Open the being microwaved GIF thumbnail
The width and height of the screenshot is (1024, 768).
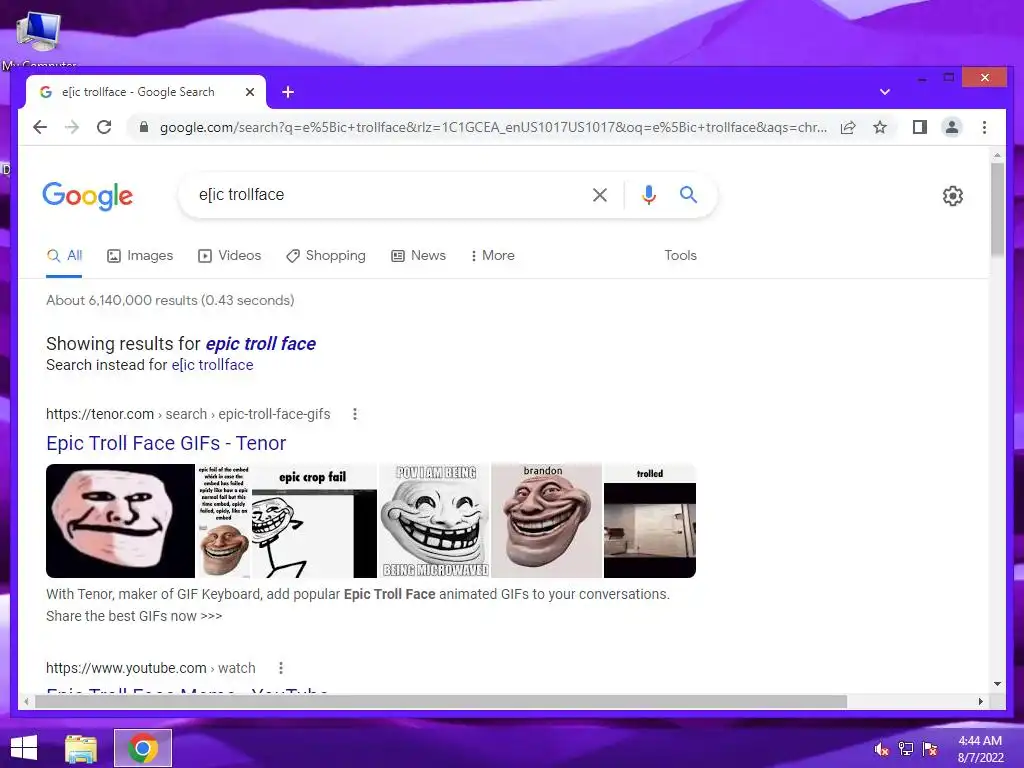click(435, 520)
